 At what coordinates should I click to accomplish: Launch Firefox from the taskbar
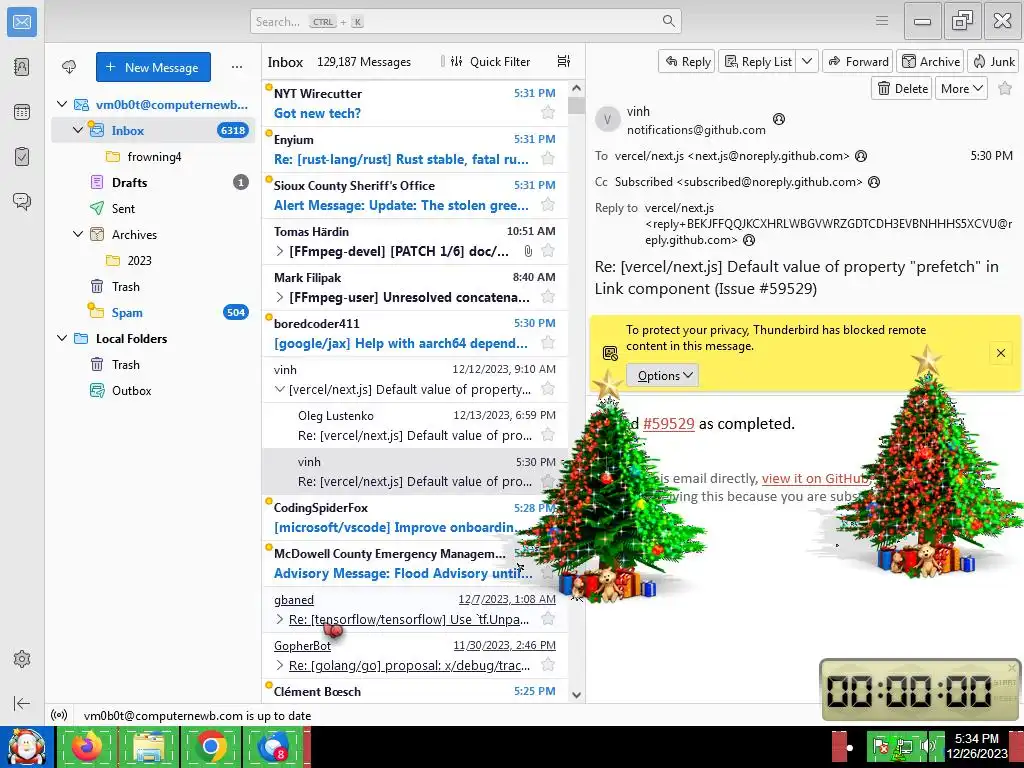click(88, 746)
